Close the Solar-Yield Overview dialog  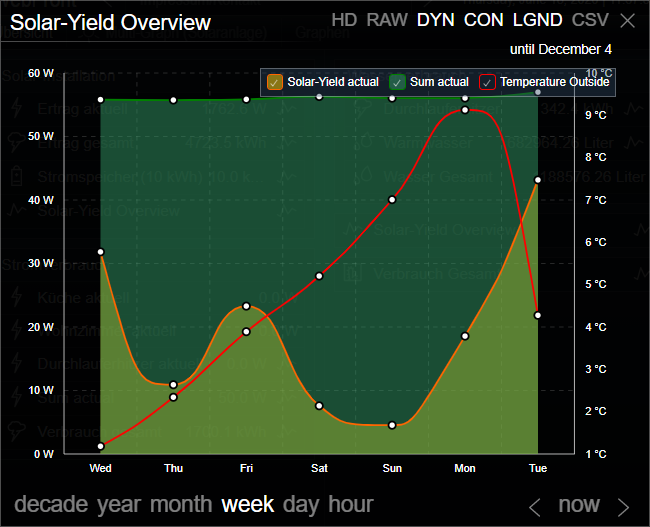pos(627,21)
